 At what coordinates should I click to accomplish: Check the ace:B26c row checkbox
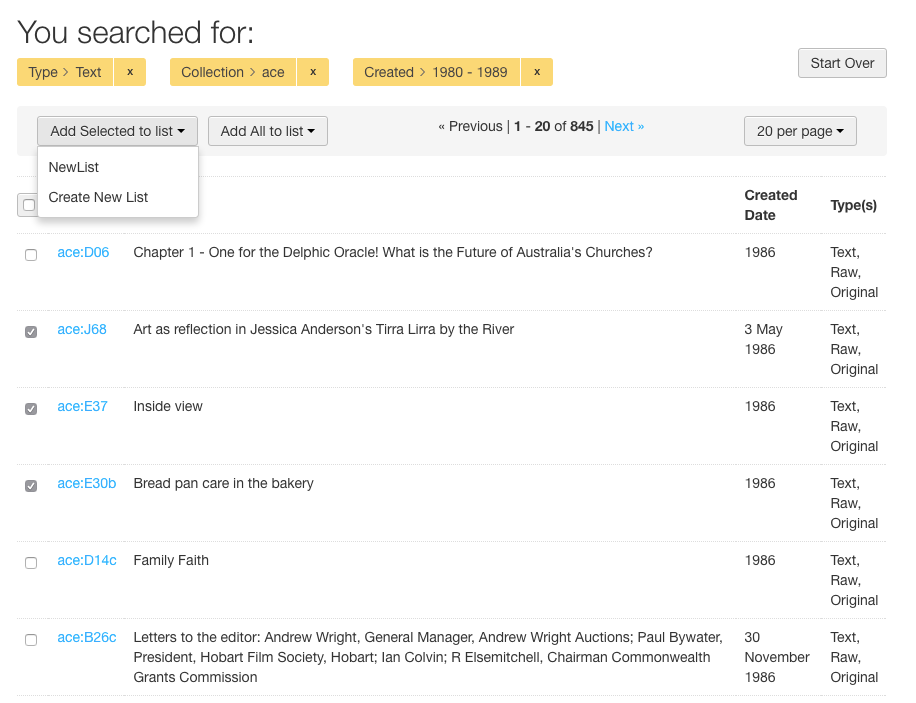click(31, 640)
